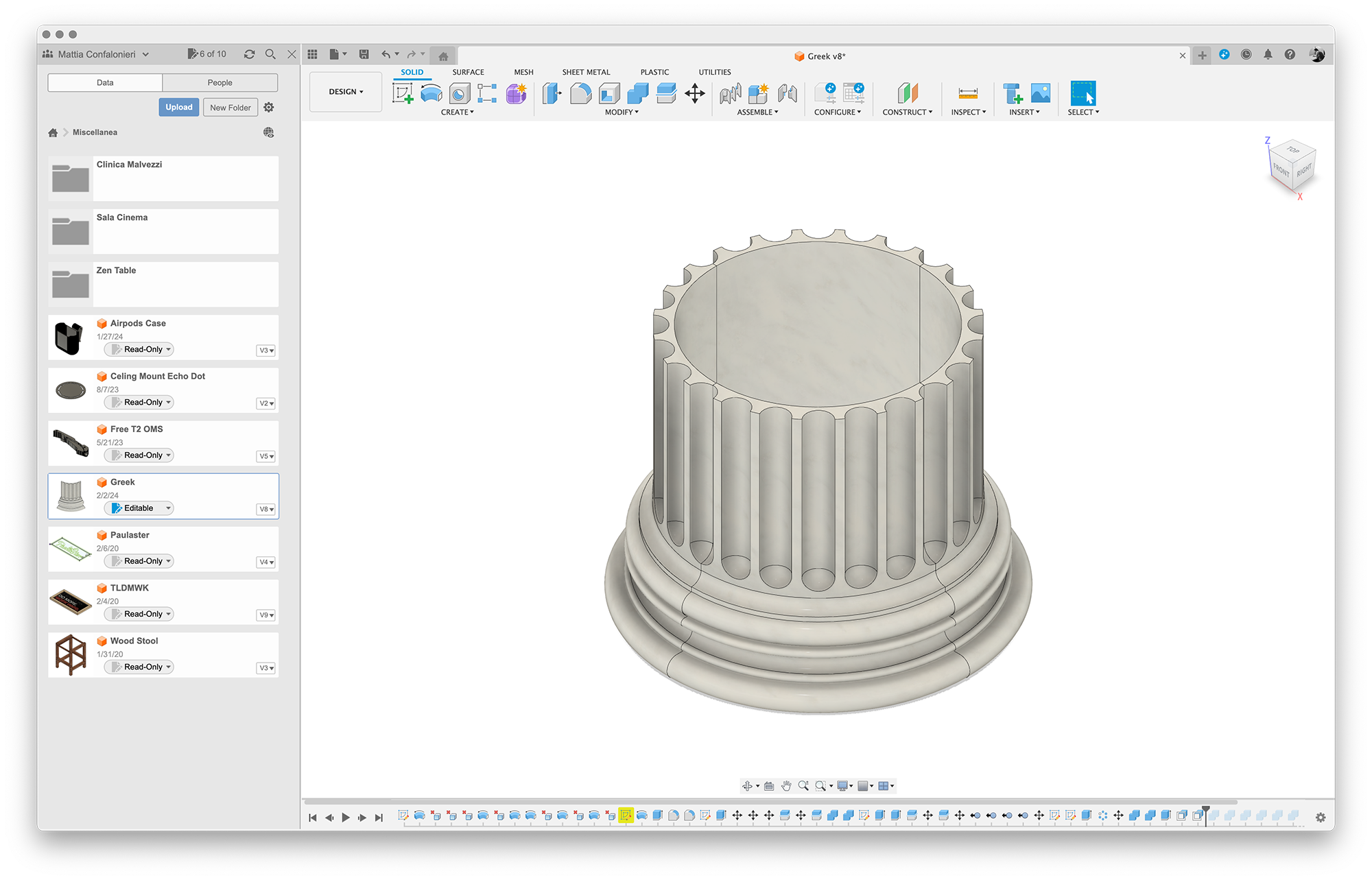This screenshot has width=1372, height=880.
Task: Click the FRONT face of the view cube
Action: click(1280, 169)
